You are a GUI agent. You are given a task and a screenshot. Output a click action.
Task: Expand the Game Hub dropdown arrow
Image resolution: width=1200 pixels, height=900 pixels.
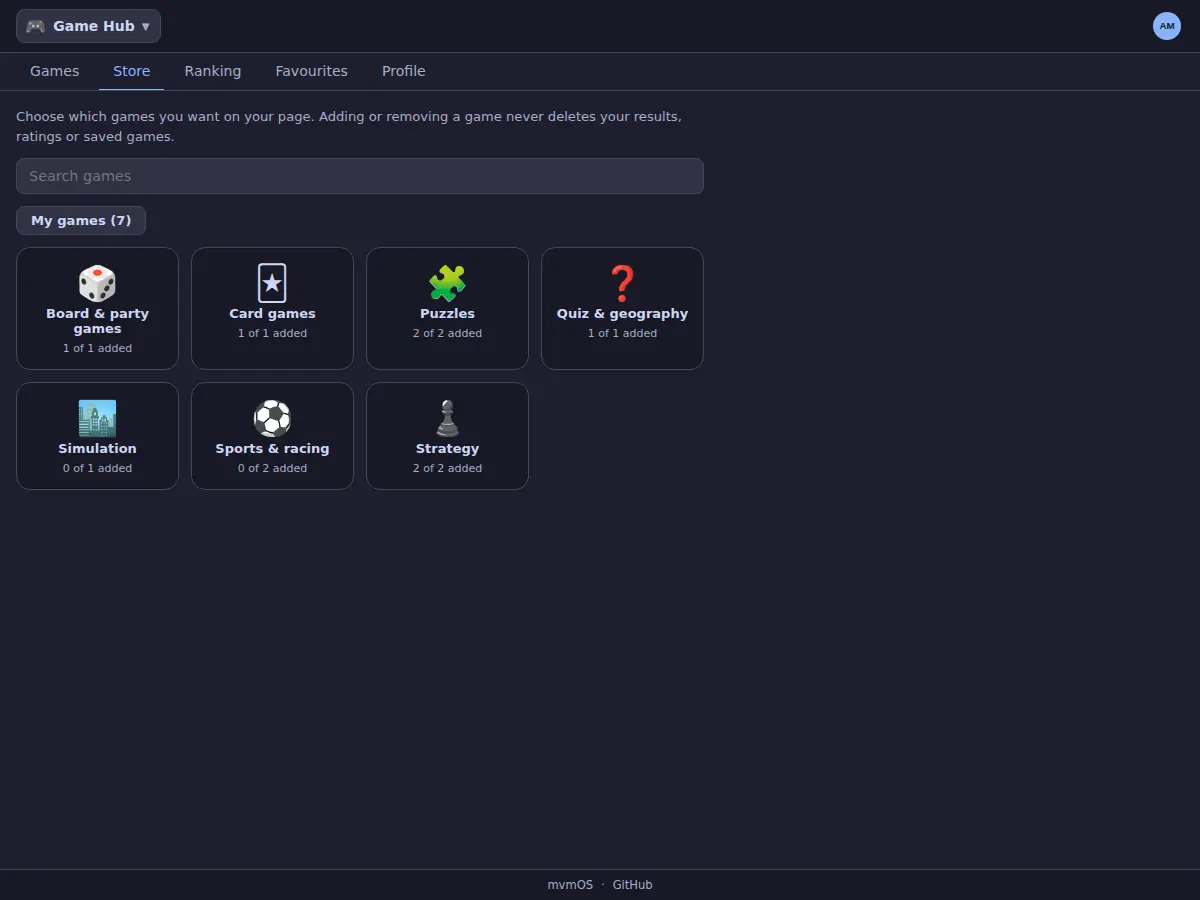tap(146, 27)
